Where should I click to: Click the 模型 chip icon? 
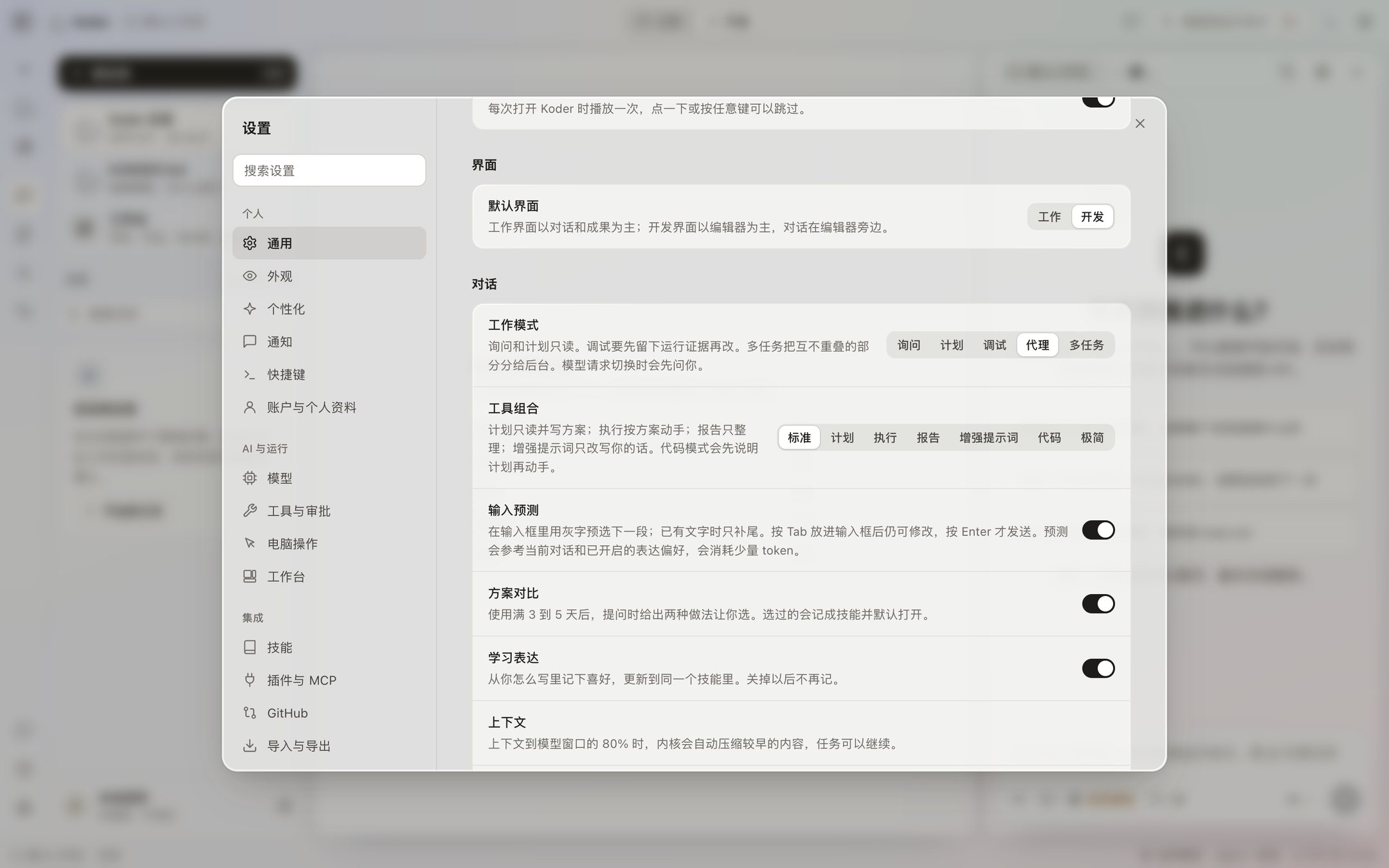(x=250, y=478)
